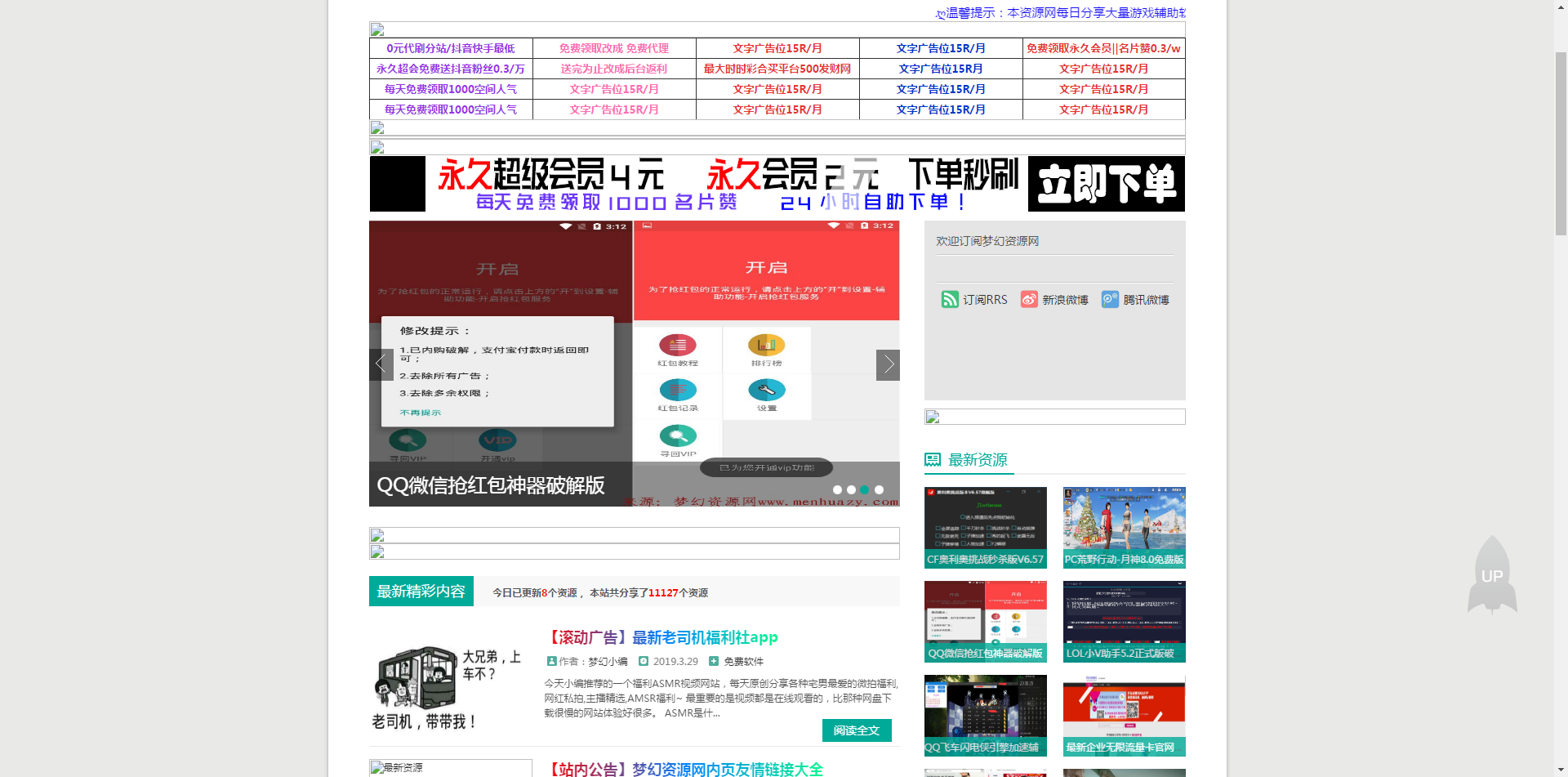Select the second carousel indicator dot
This screenshot has width=1568, height=777.
pyautogui.click(x=851, y=489)
